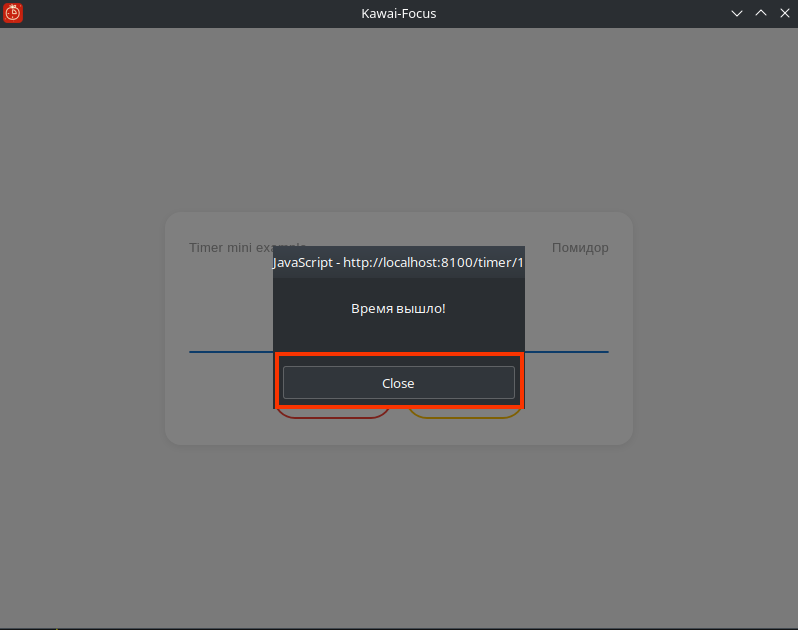Click the "Время вышло!" alert message

[x=398, y=309]
